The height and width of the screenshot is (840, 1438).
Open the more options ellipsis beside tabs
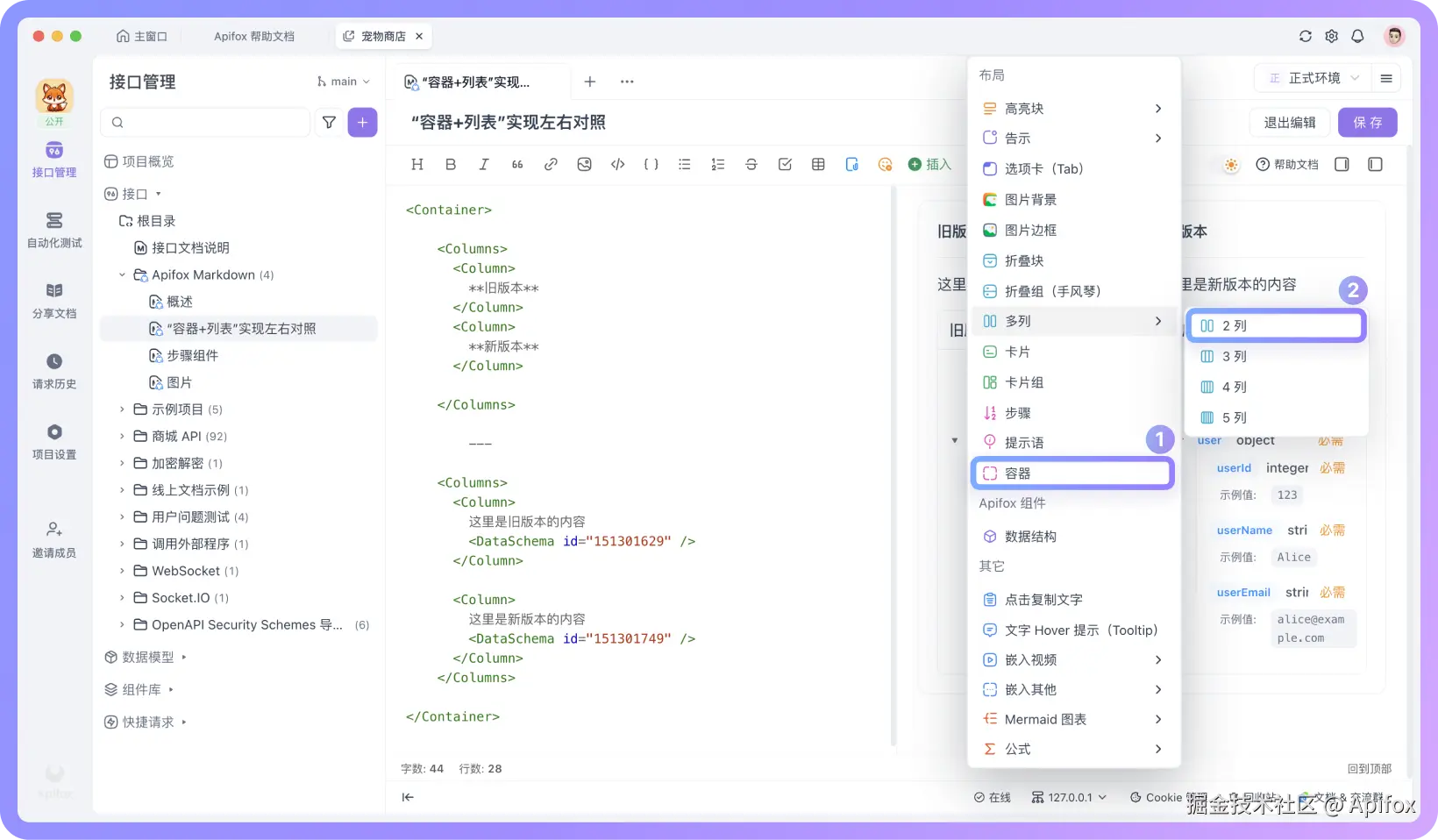click(x=627, y=82)
